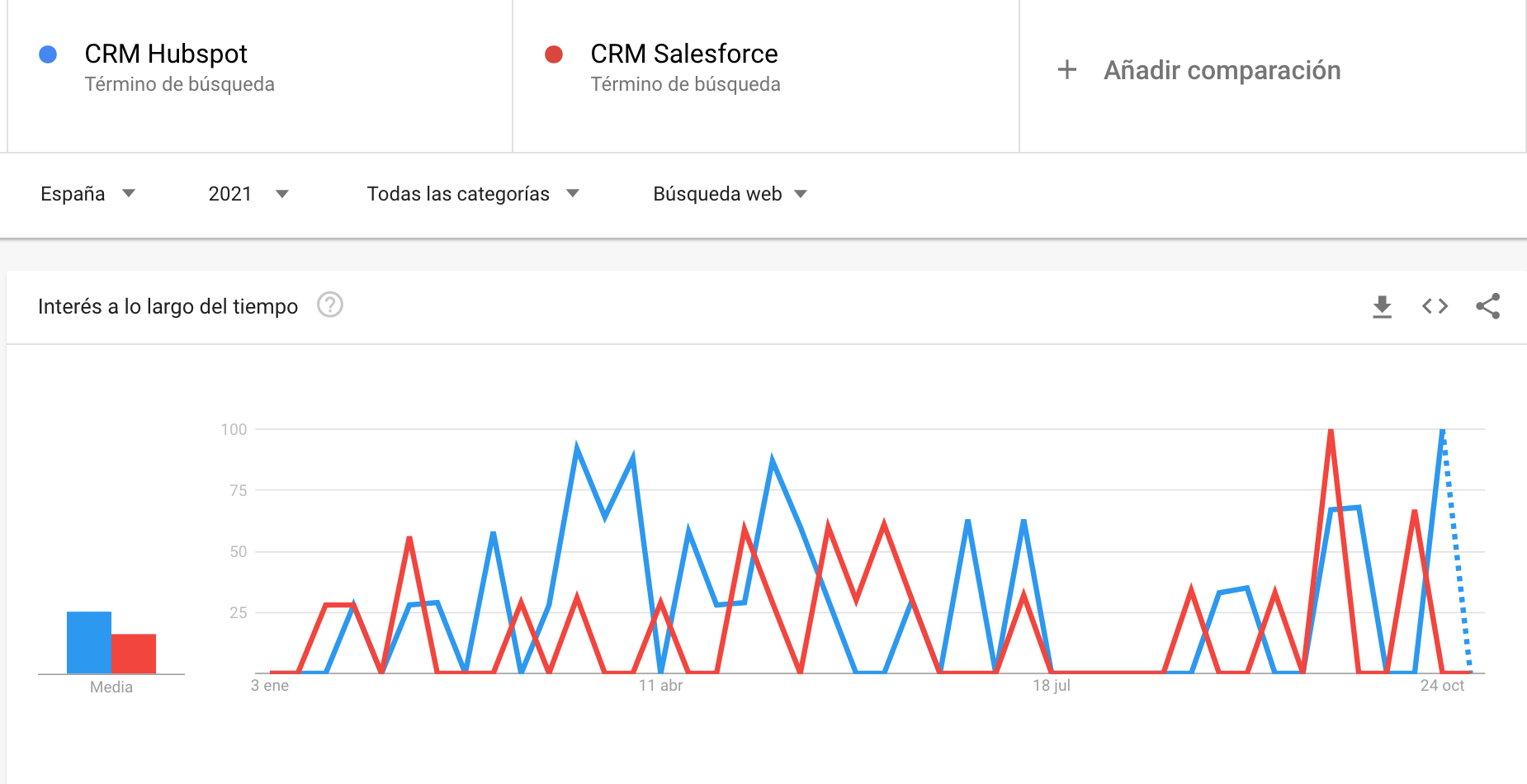
Task: Click the blue dot beside CRM Hubspot
Action: tap(48, 54)
